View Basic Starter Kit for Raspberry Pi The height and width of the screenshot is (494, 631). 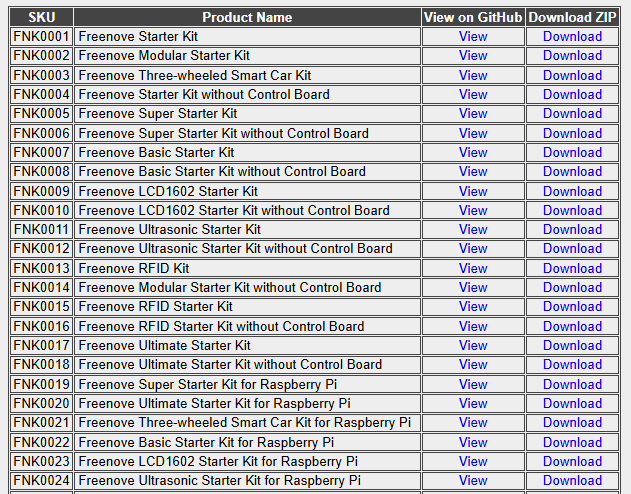click(473, 442)
